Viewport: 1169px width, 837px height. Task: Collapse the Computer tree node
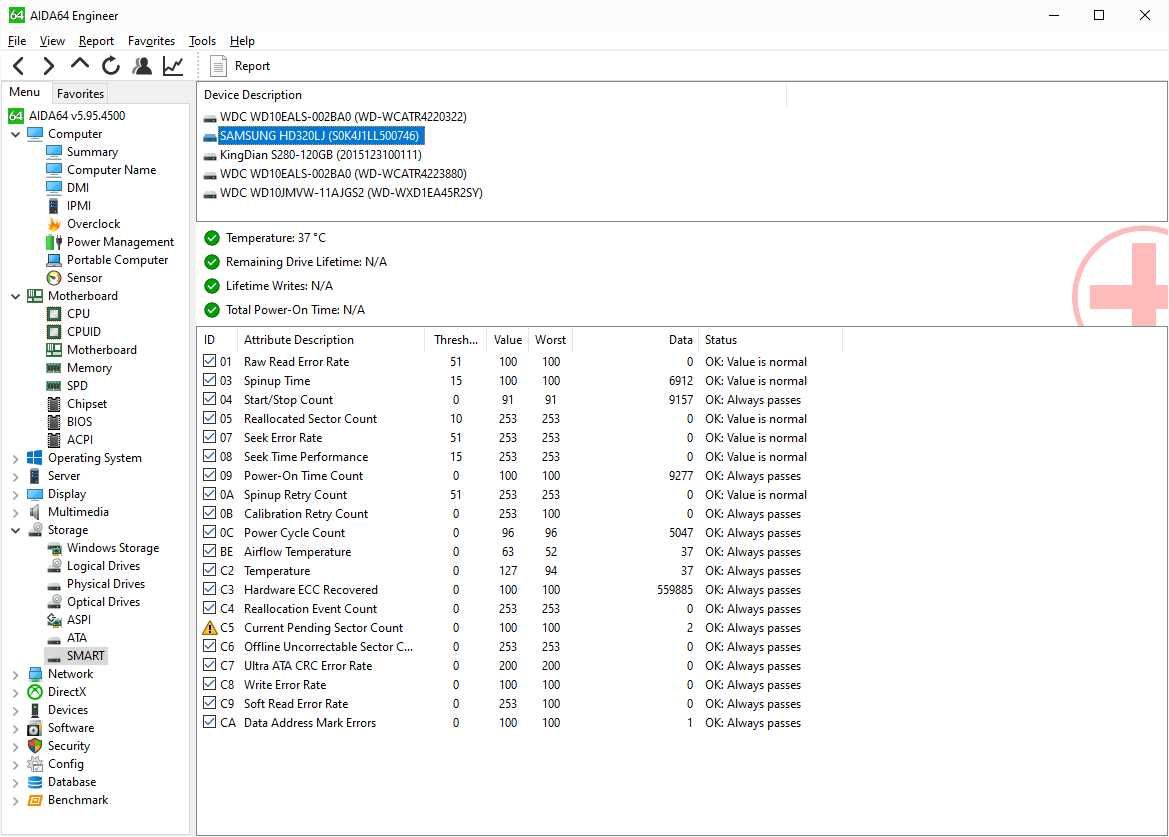point(16,134)
